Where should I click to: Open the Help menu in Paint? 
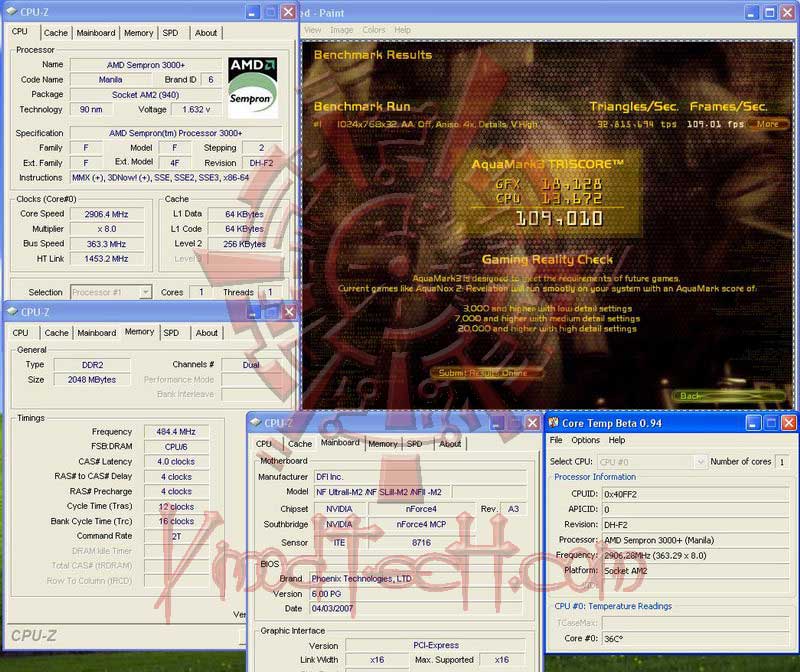click(402, 30)
